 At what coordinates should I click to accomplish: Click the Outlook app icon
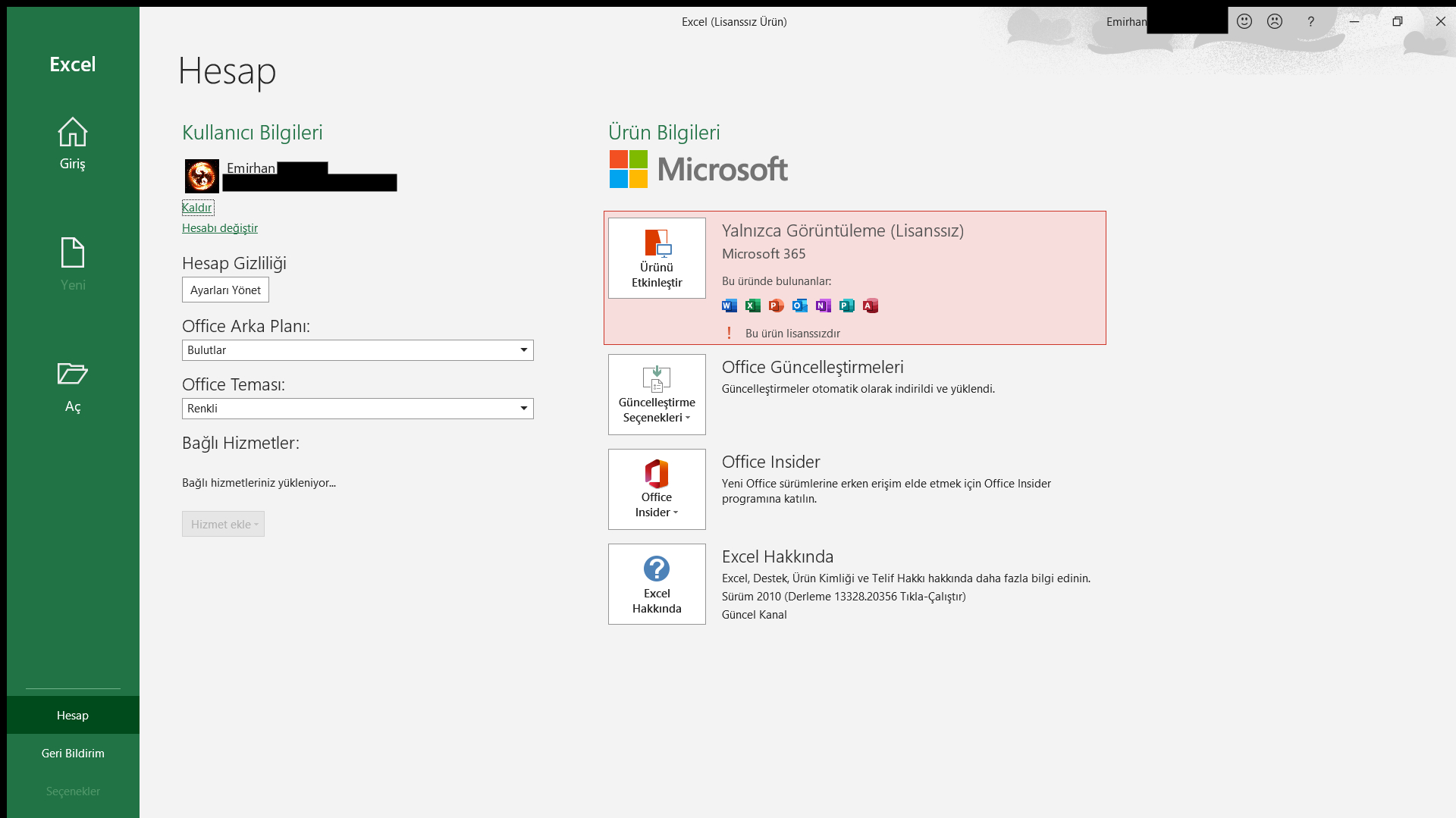pyautogui.click(x=800, y=306)
